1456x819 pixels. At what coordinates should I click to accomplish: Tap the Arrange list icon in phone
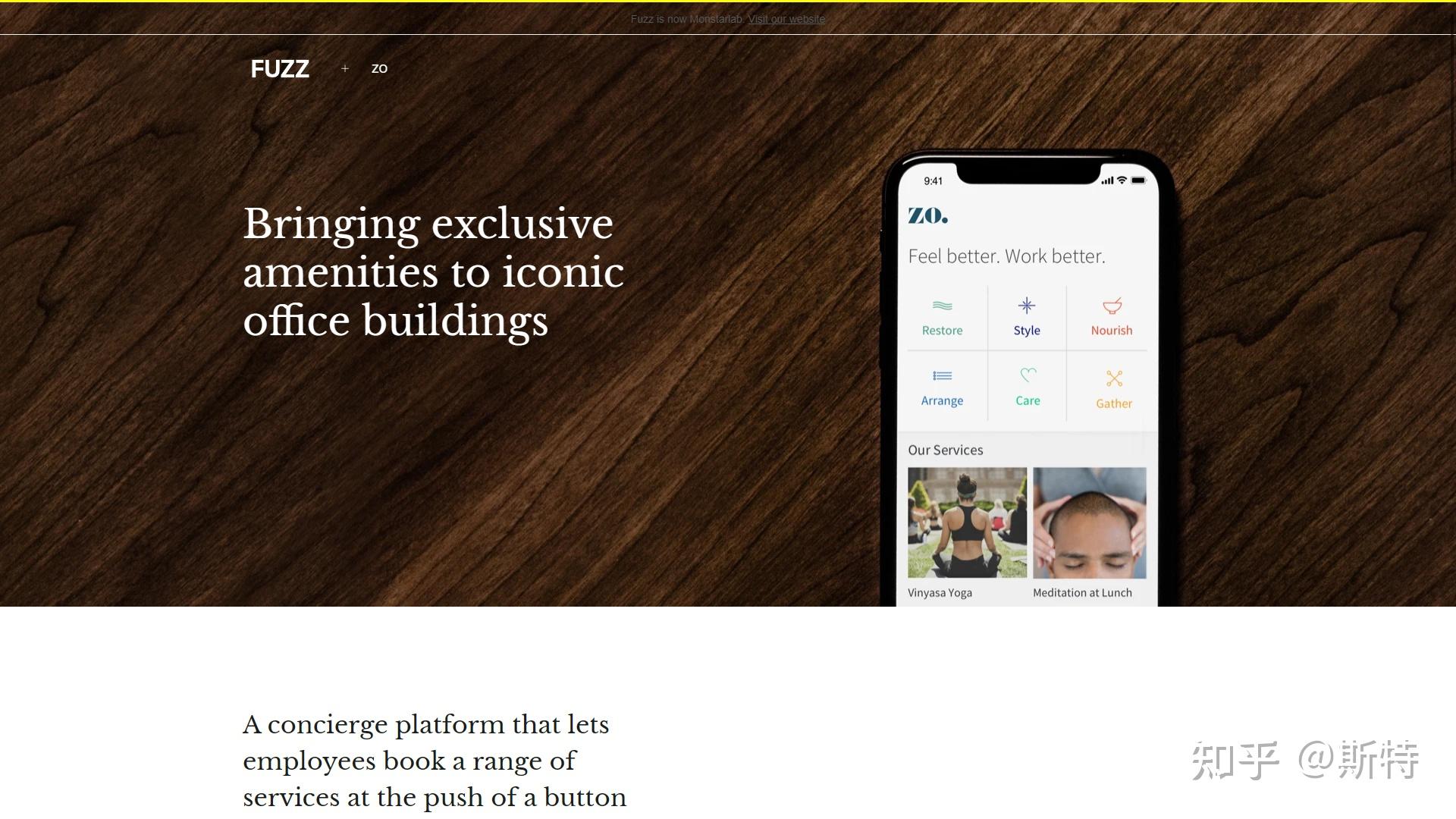click(942, 375)
